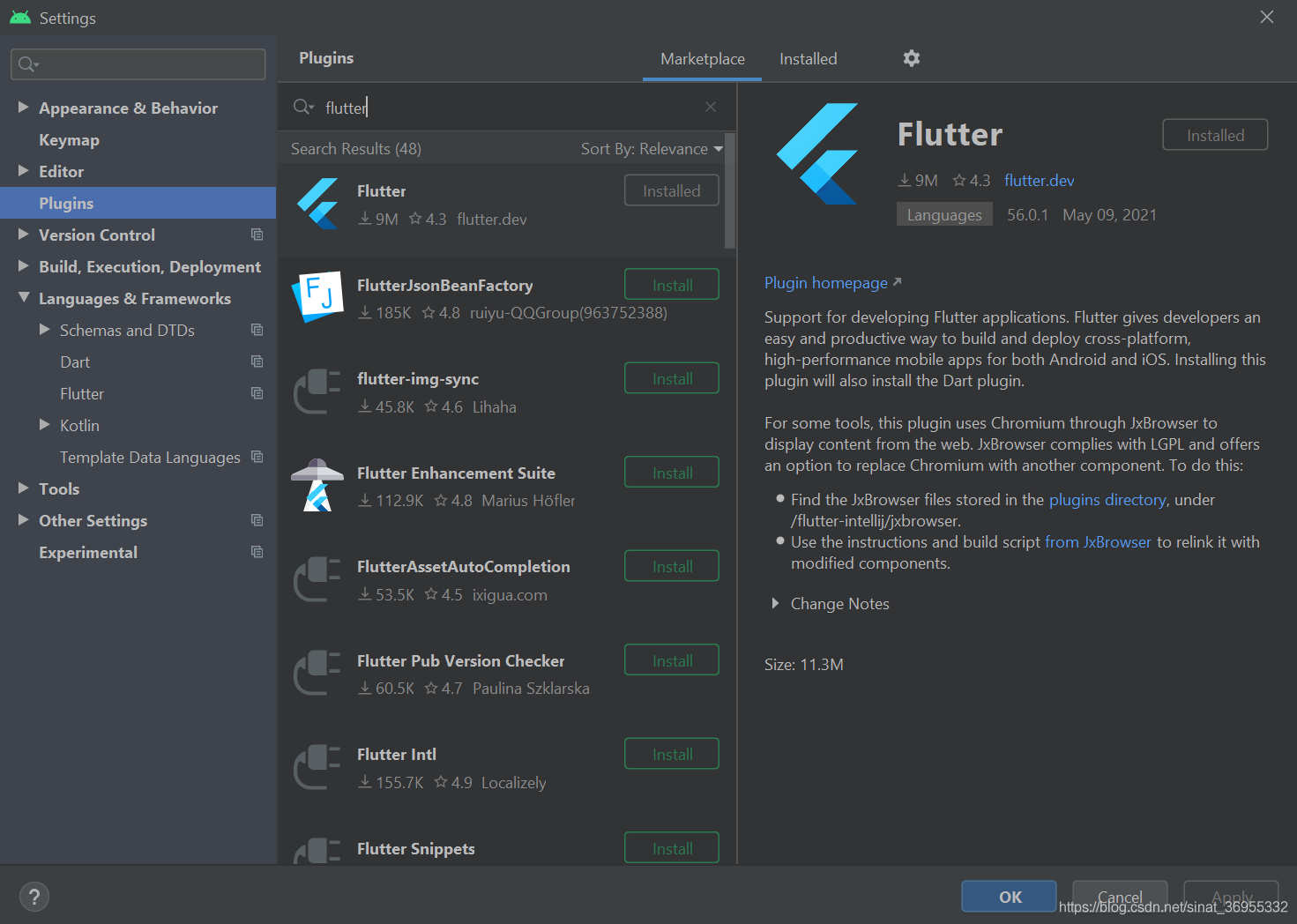1297x924 pixels.
Task: Click the flutter-img-sync plug icon
Action: pyautogui.click(x=317, y=391)
